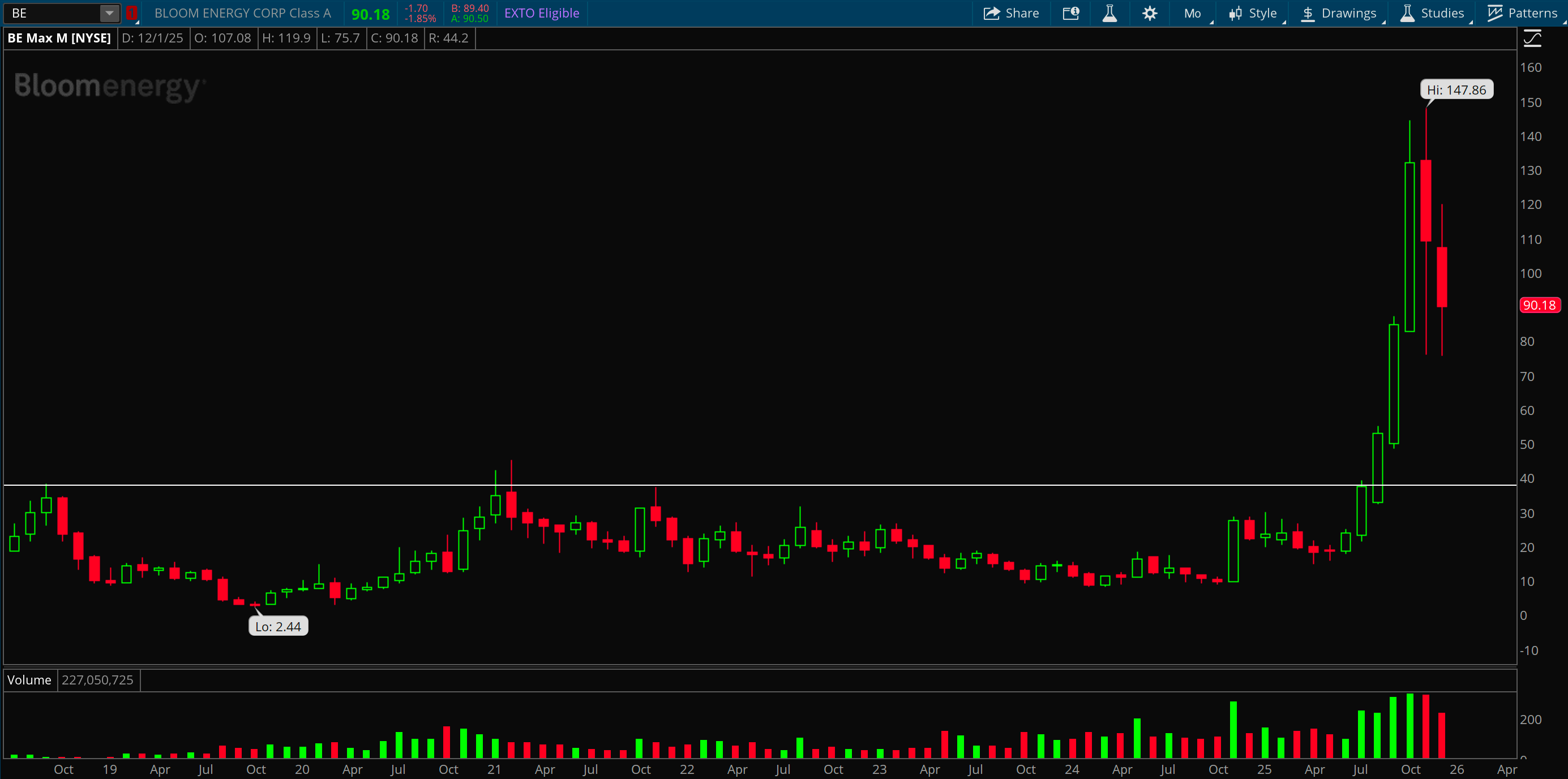The width and height of the screenshot is (1568, 779).
Task: Click the Share chart icon
Action: (992, 14)
